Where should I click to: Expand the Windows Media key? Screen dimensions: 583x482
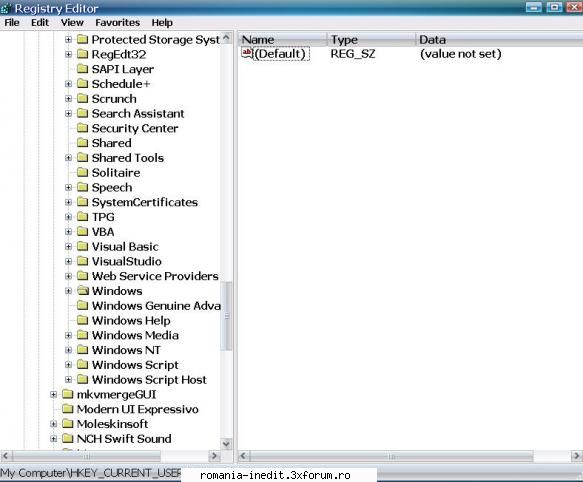pyautogui.click(x=68, y=335)
